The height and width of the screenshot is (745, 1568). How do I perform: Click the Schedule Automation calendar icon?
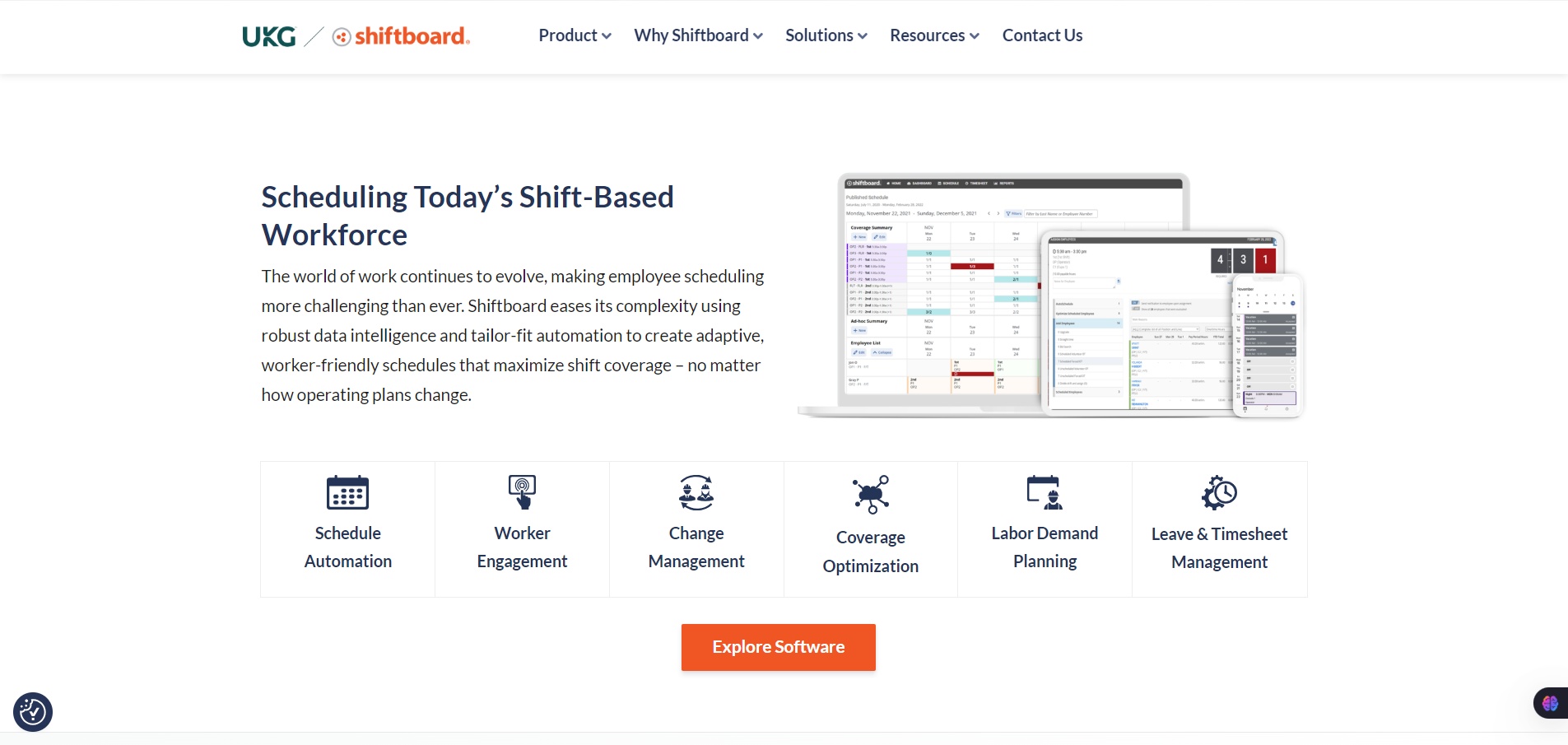tap(347, 492)
